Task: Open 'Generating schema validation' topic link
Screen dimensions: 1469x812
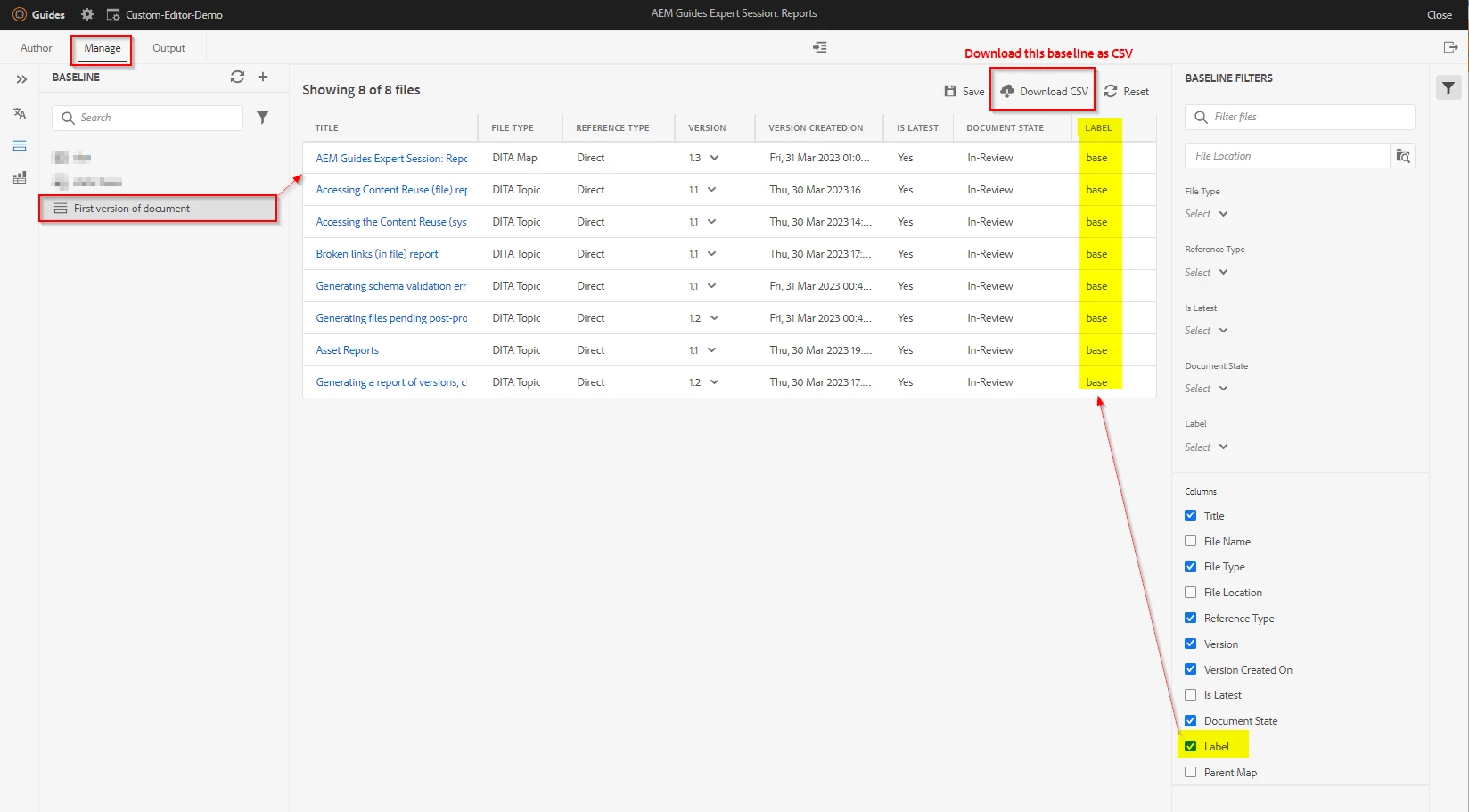Action: (391, 286)
